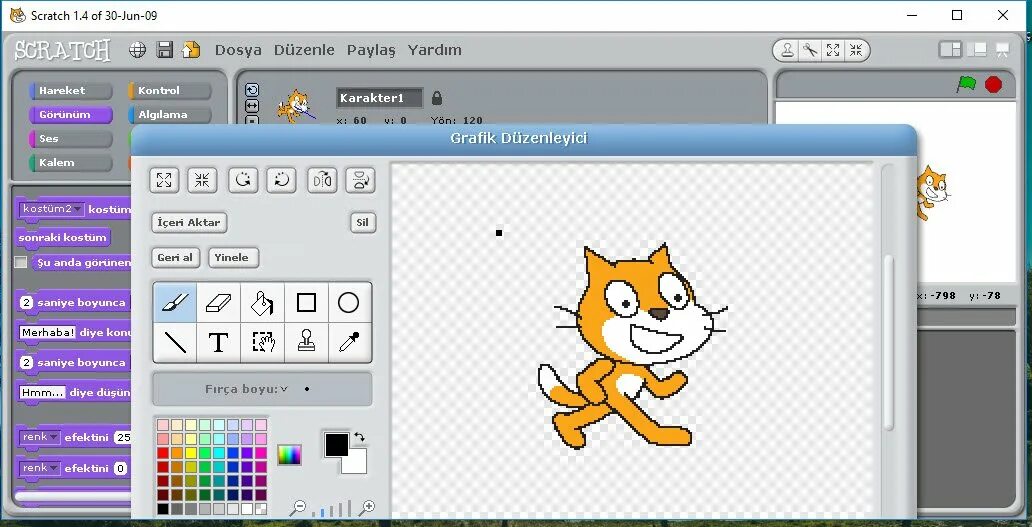Click the scissors delete icon in main toolbar

pyautogui.click(x=810, y=50)
